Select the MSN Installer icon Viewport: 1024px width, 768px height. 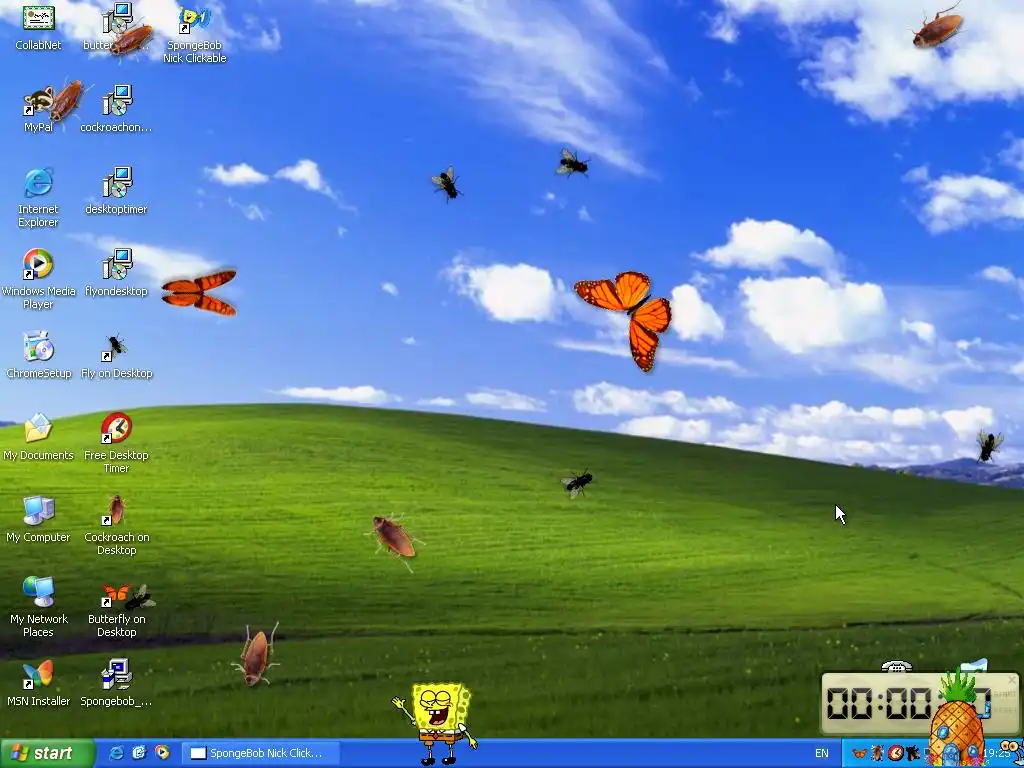point(39,683)
